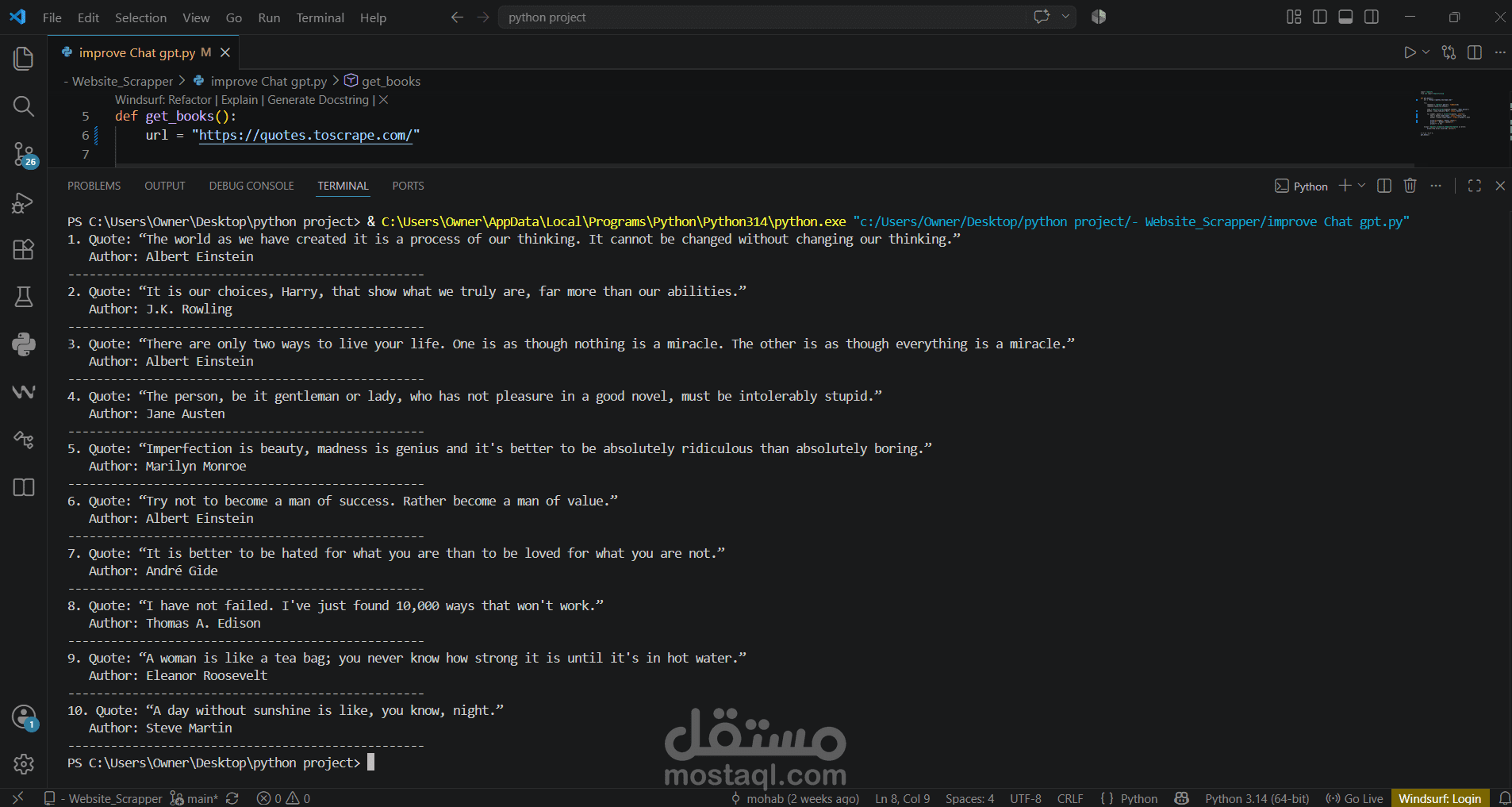Image resolution: width=1512 pixels, height=807 pixels.
Task: Toggle Secondary Side Bar visibility
Action: click(x=1372, y=17)
